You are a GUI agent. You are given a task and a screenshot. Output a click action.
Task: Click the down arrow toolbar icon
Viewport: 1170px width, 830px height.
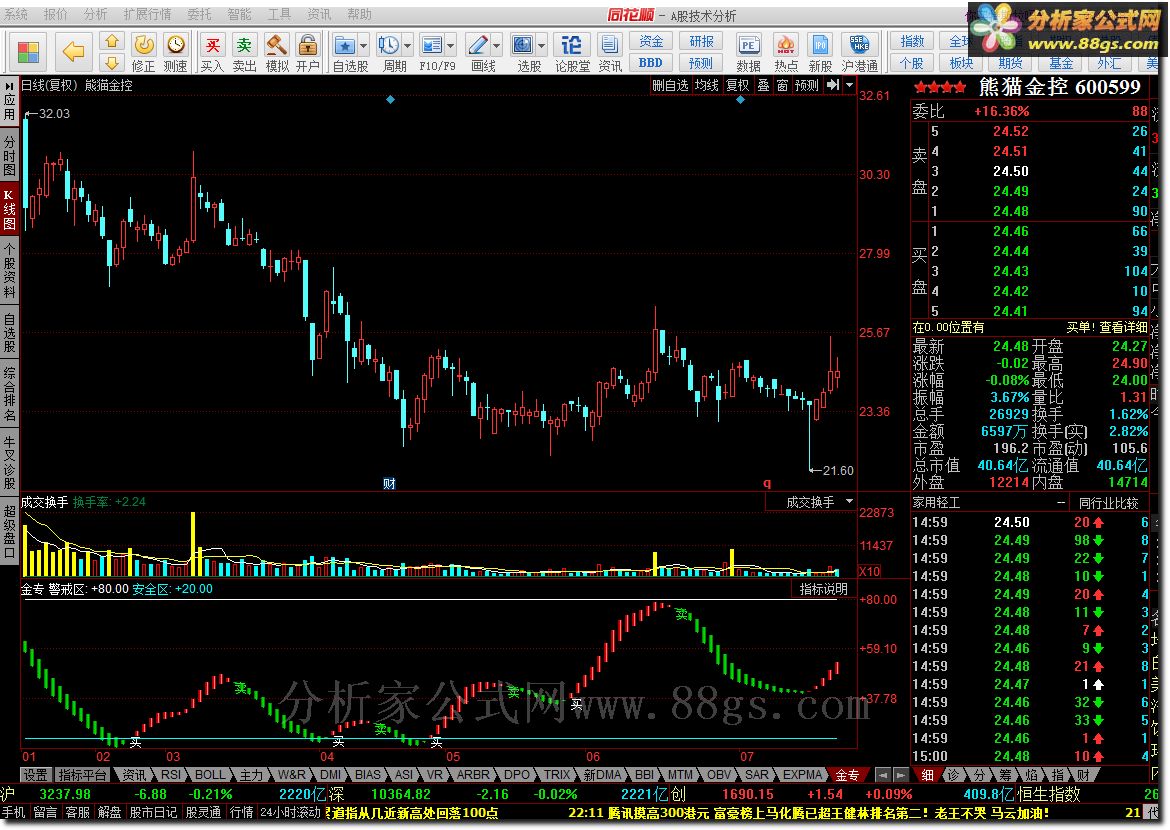click(112, 63)
